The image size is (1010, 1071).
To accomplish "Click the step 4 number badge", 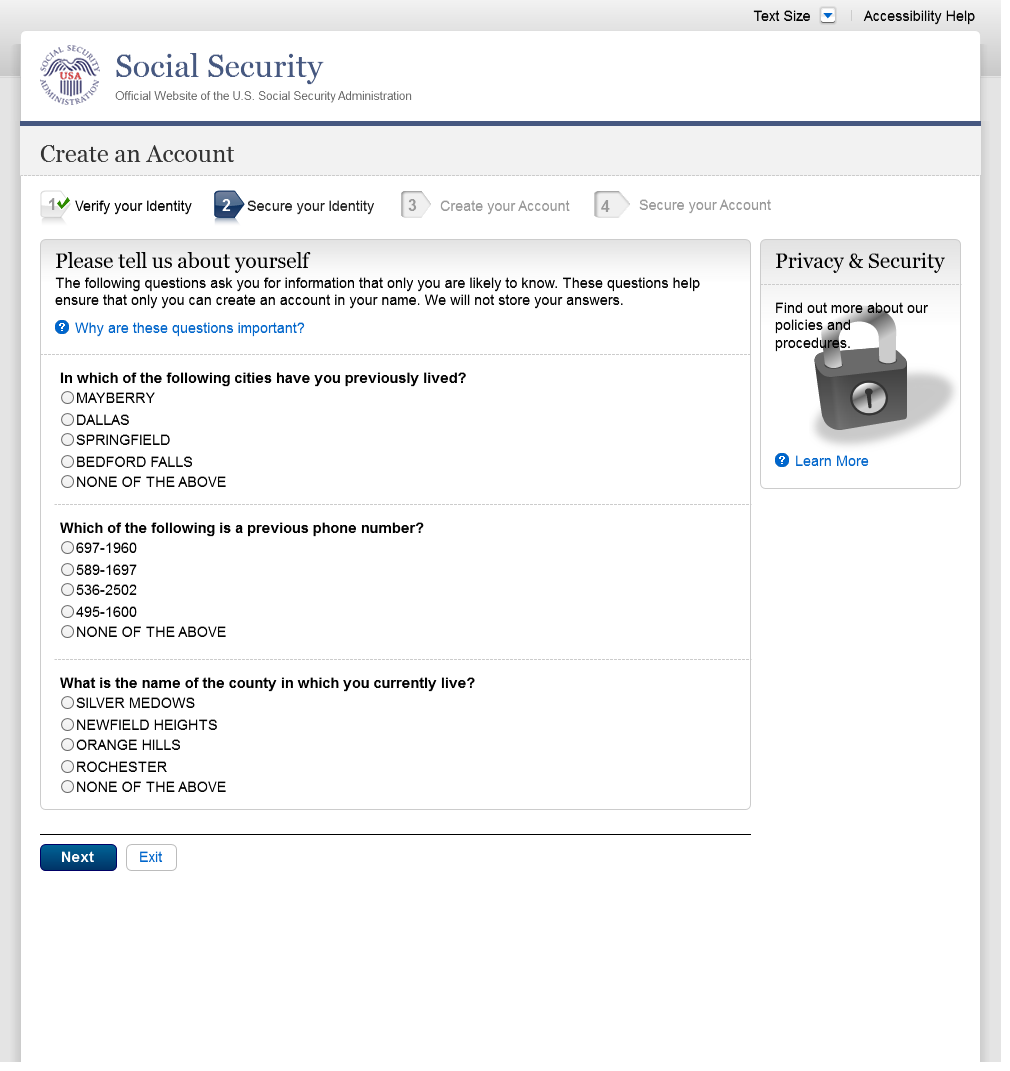I will click(x=607, y=205).
